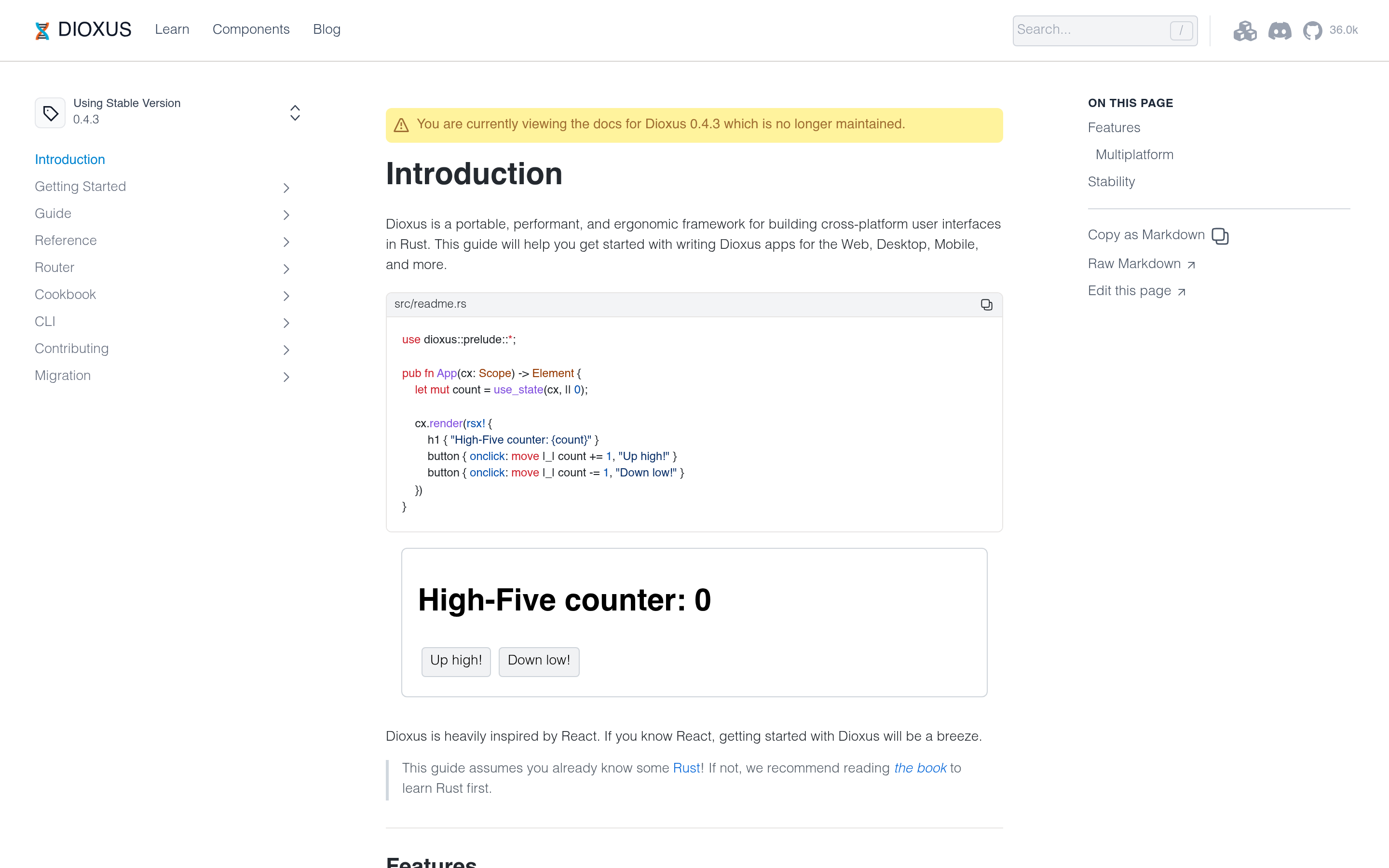Screen dimensions: 1389x868
Task: Select Introduction in the sidebar
Action: coord(70,160)
